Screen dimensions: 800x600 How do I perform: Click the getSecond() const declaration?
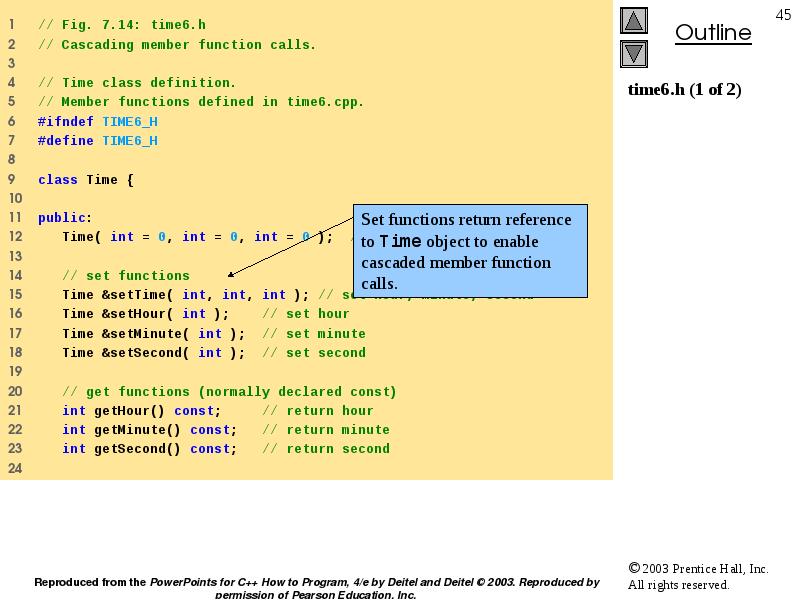tap(149, 449)
